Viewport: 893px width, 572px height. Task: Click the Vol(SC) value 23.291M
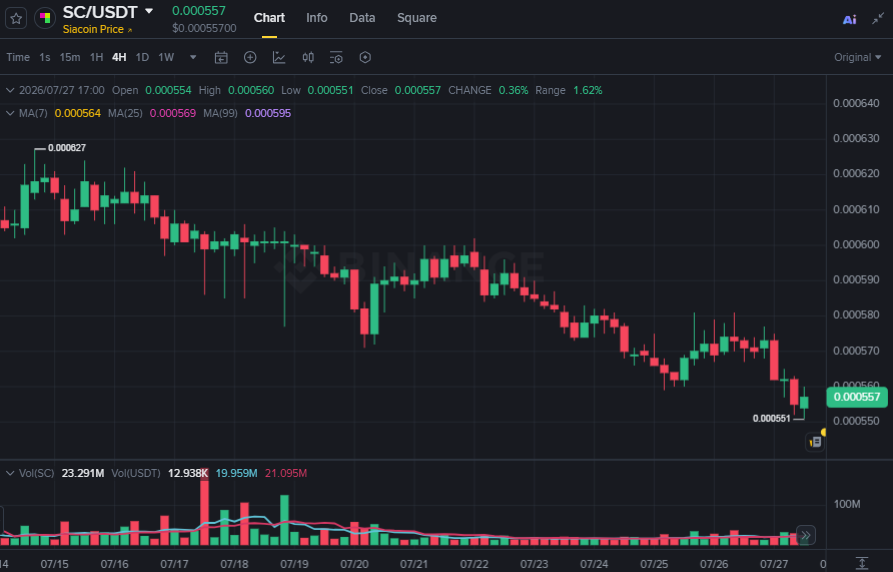[x=83, y=473]
